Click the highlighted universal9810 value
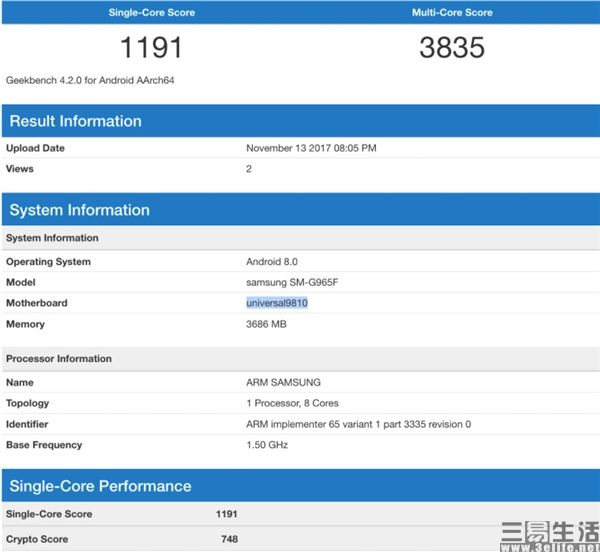The image size is (600, 552). coord(277,303)
